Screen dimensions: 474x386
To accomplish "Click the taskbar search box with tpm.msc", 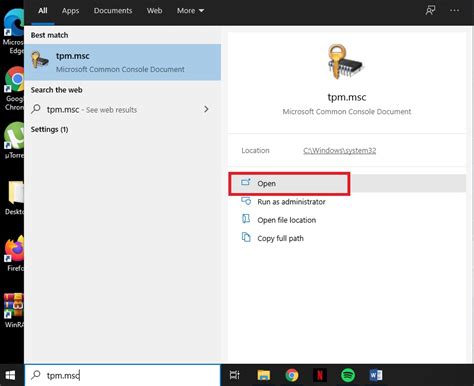I will (x=122, y=375).
